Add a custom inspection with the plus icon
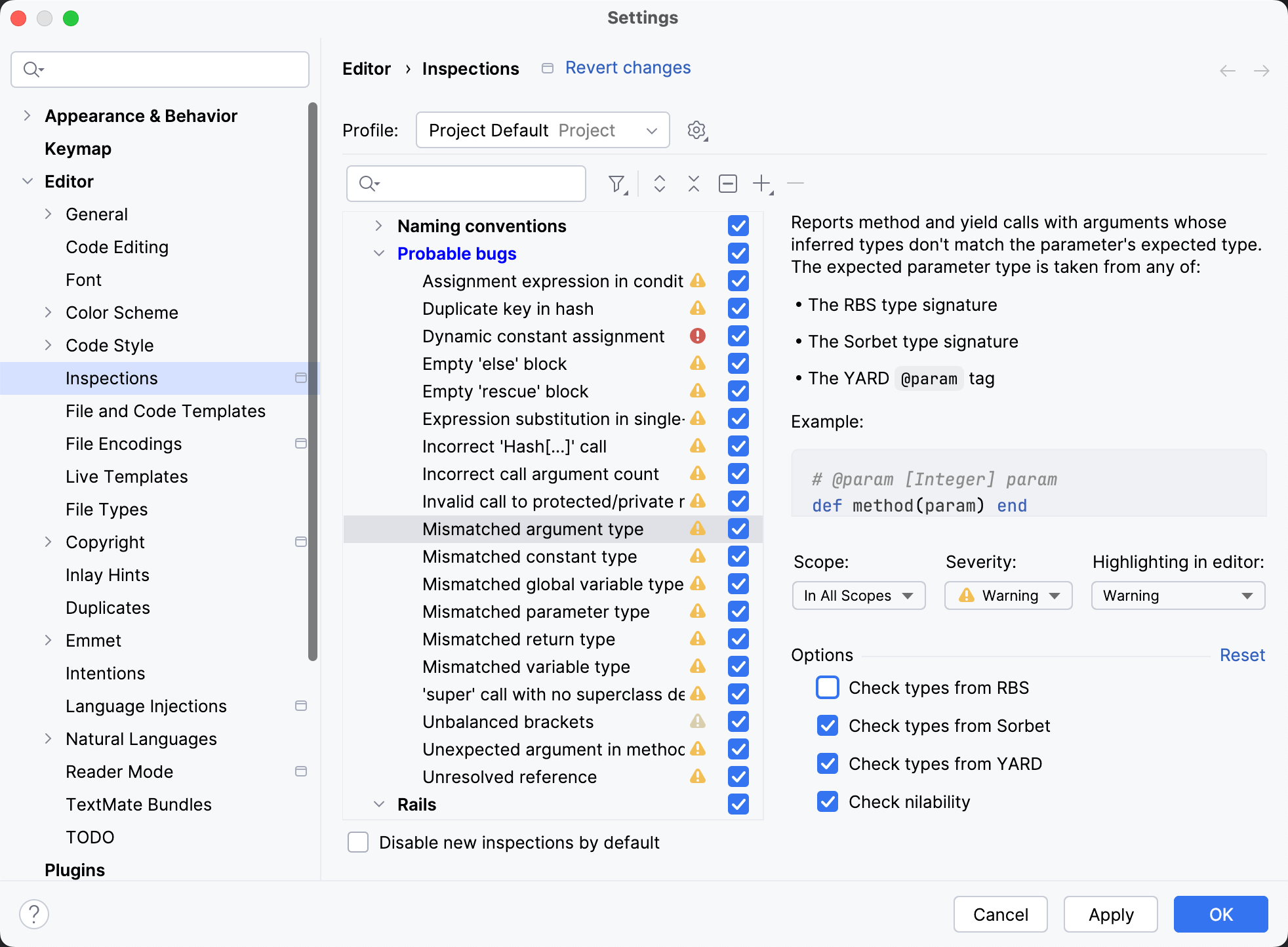1288x947 pixels. [761, 184]
